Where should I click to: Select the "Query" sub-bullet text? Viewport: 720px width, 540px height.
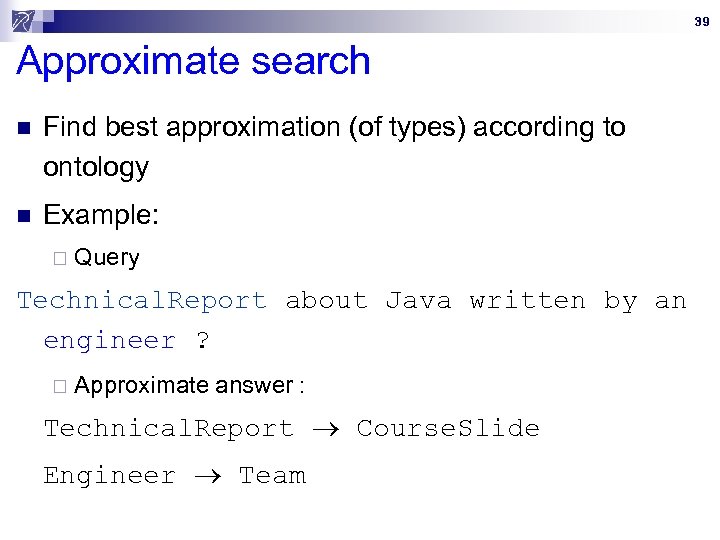107,258
